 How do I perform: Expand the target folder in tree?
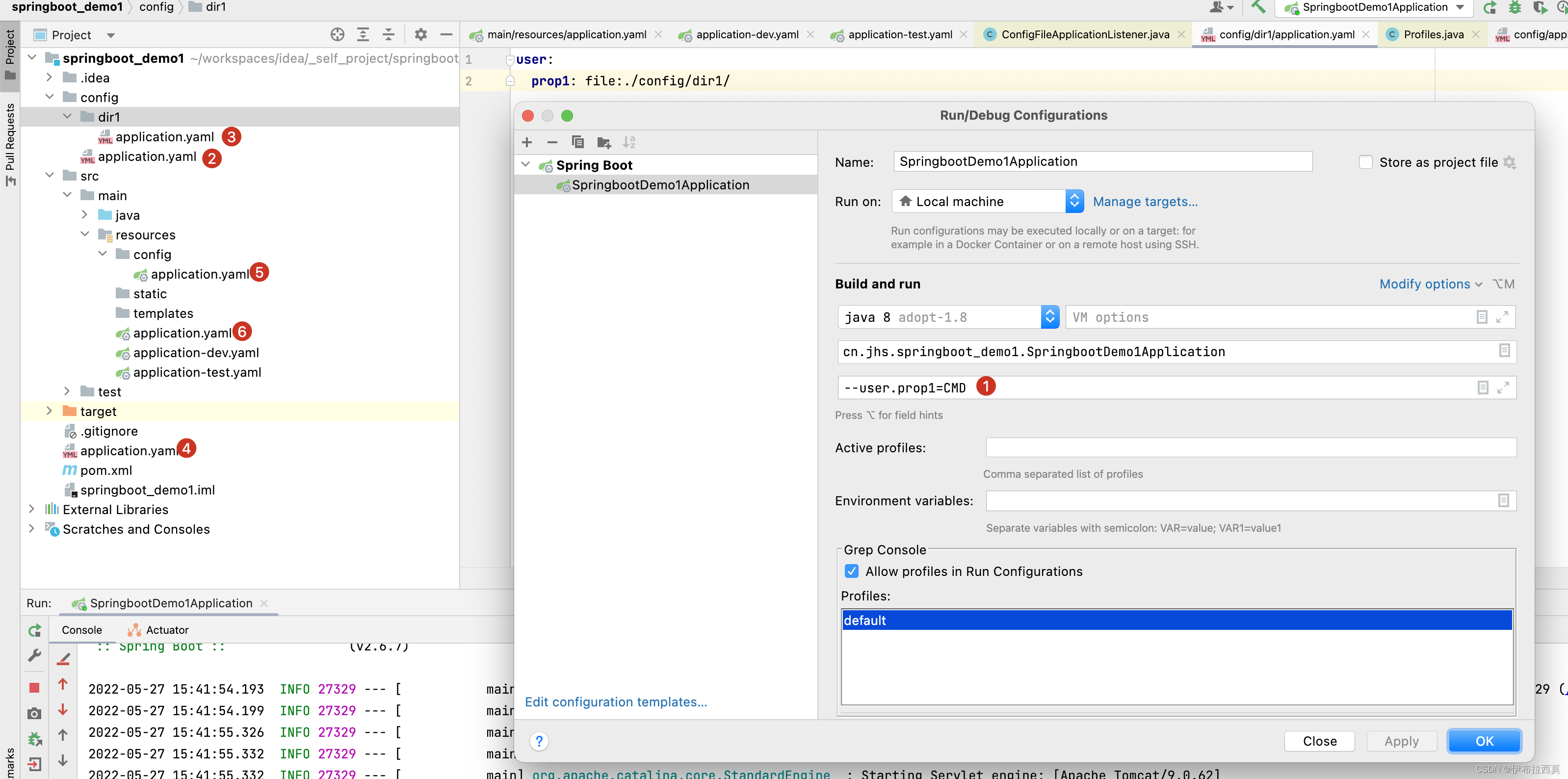[49, 412]
